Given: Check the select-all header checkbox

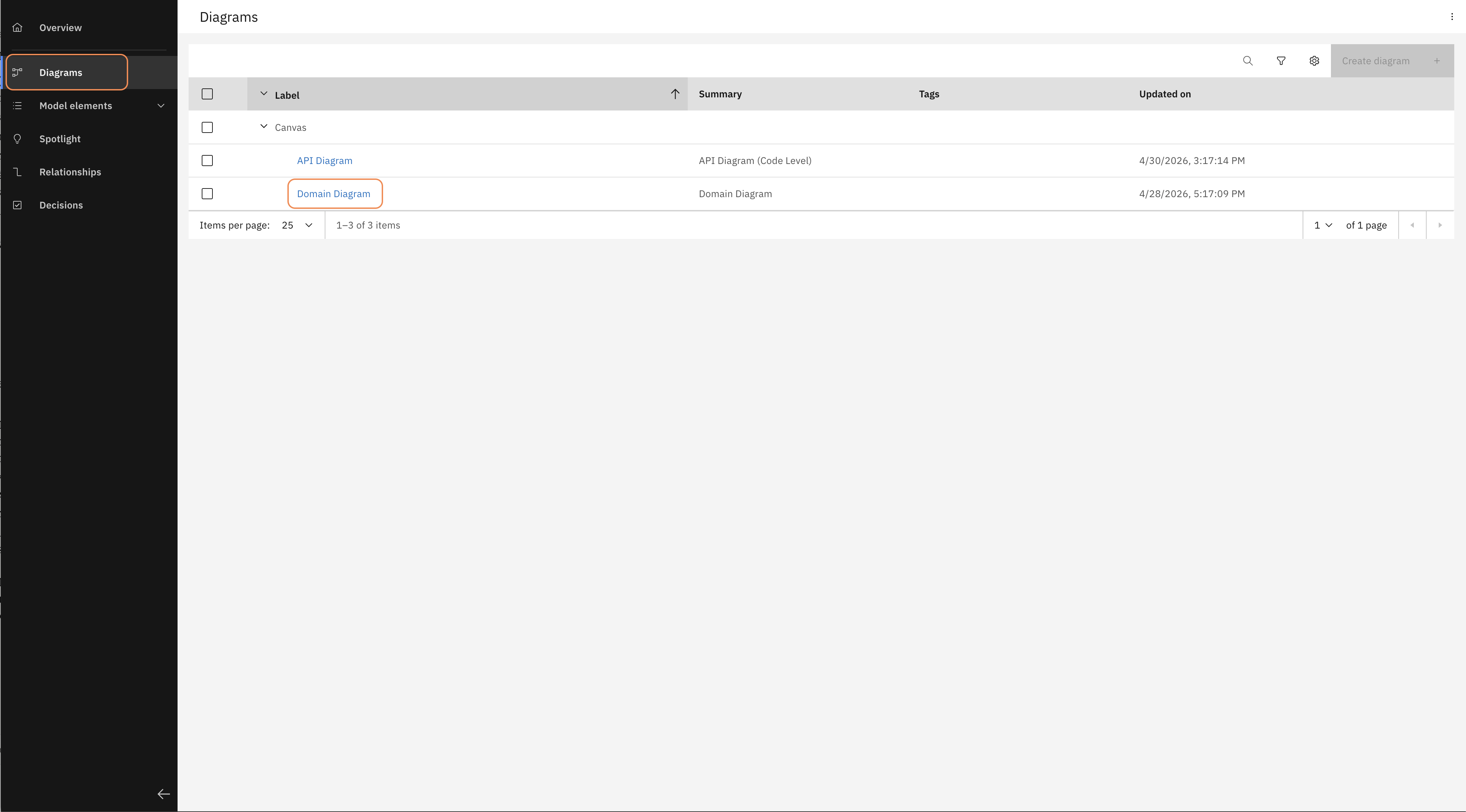Looking at the screenshot, I should click(x=207, y=94).
